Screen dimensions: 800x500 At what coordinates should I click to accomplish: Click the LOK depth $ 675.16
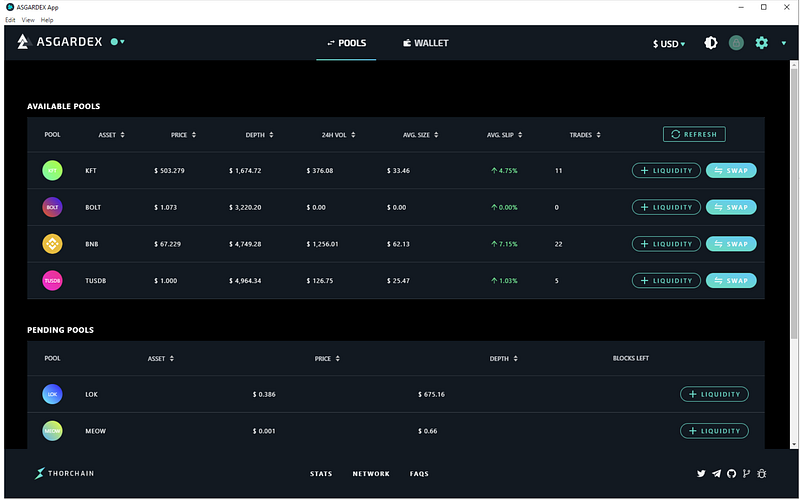click(431, 394)
